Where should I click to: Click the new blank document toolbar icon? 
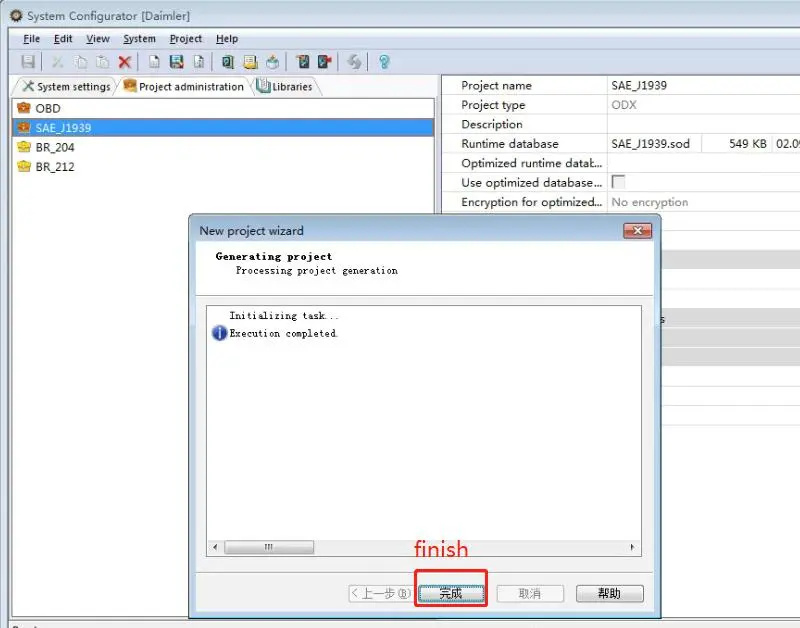click(x=154, y=62)
